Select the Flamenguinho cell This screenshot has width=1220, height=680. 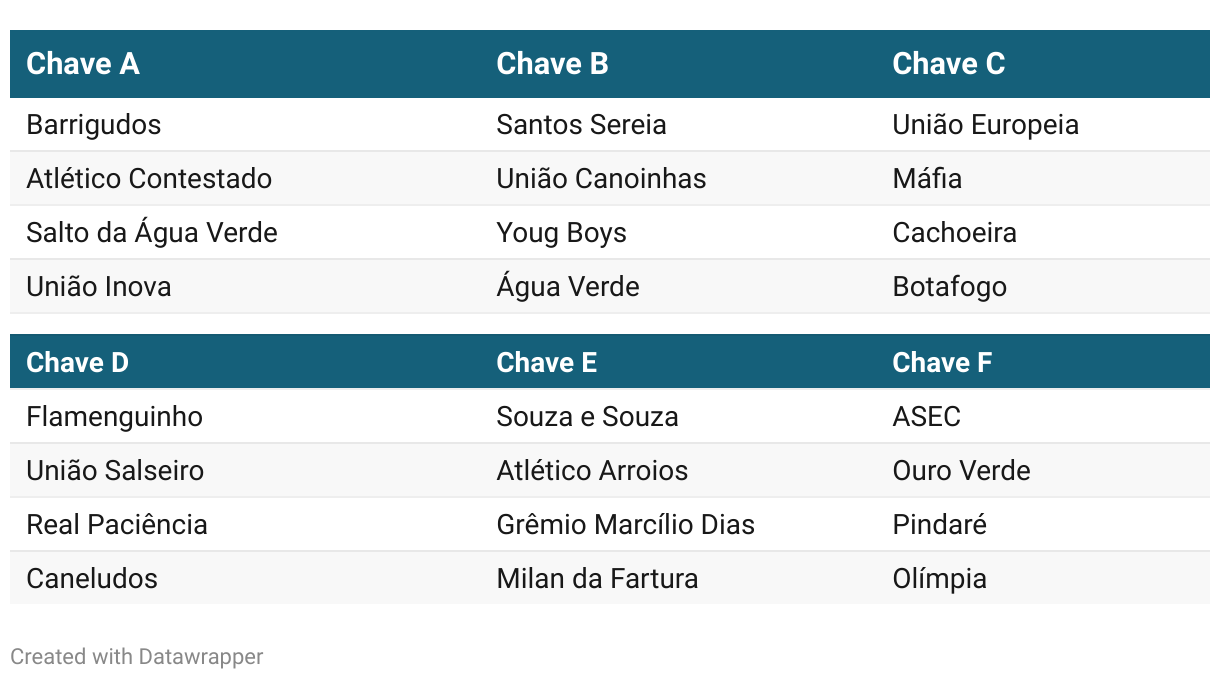[x=115, y=417]
